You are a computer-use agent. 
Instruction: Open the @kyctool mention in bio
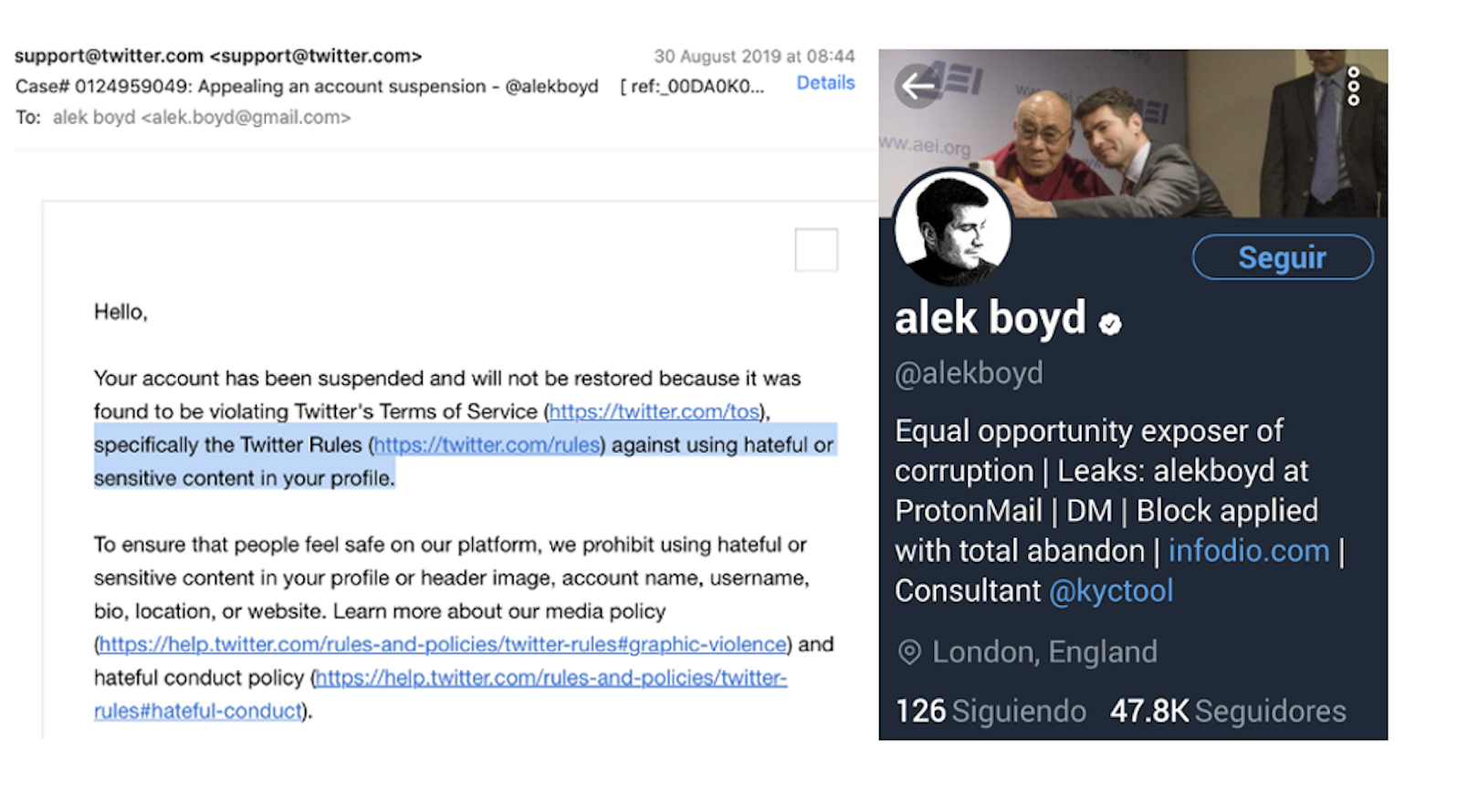pos(1111,591)
